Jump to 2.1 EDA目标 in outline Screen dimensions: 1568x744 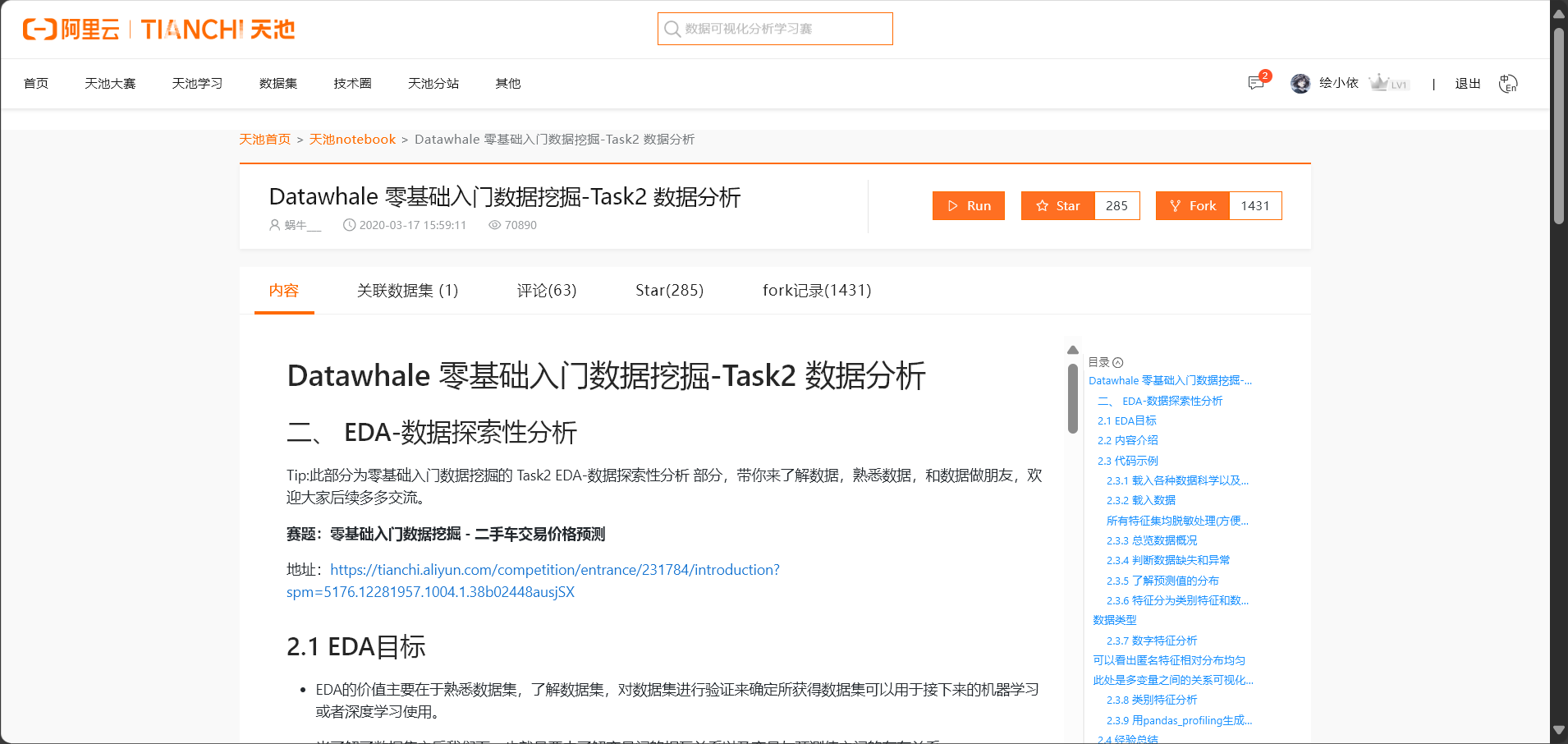[1126, 420]
